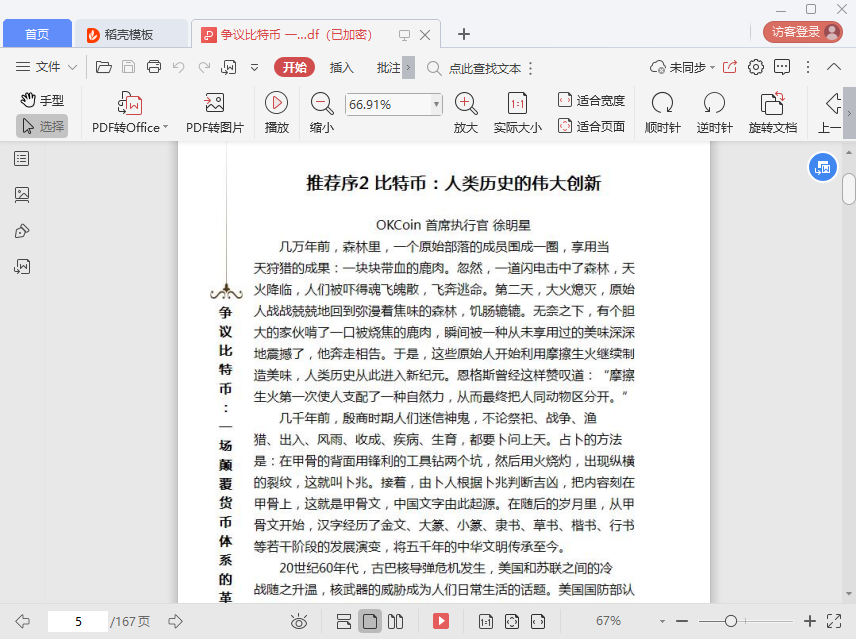
Task: Click the 适合宽度 fit width button
Action: pyautogui.click(x=591, y=100)
